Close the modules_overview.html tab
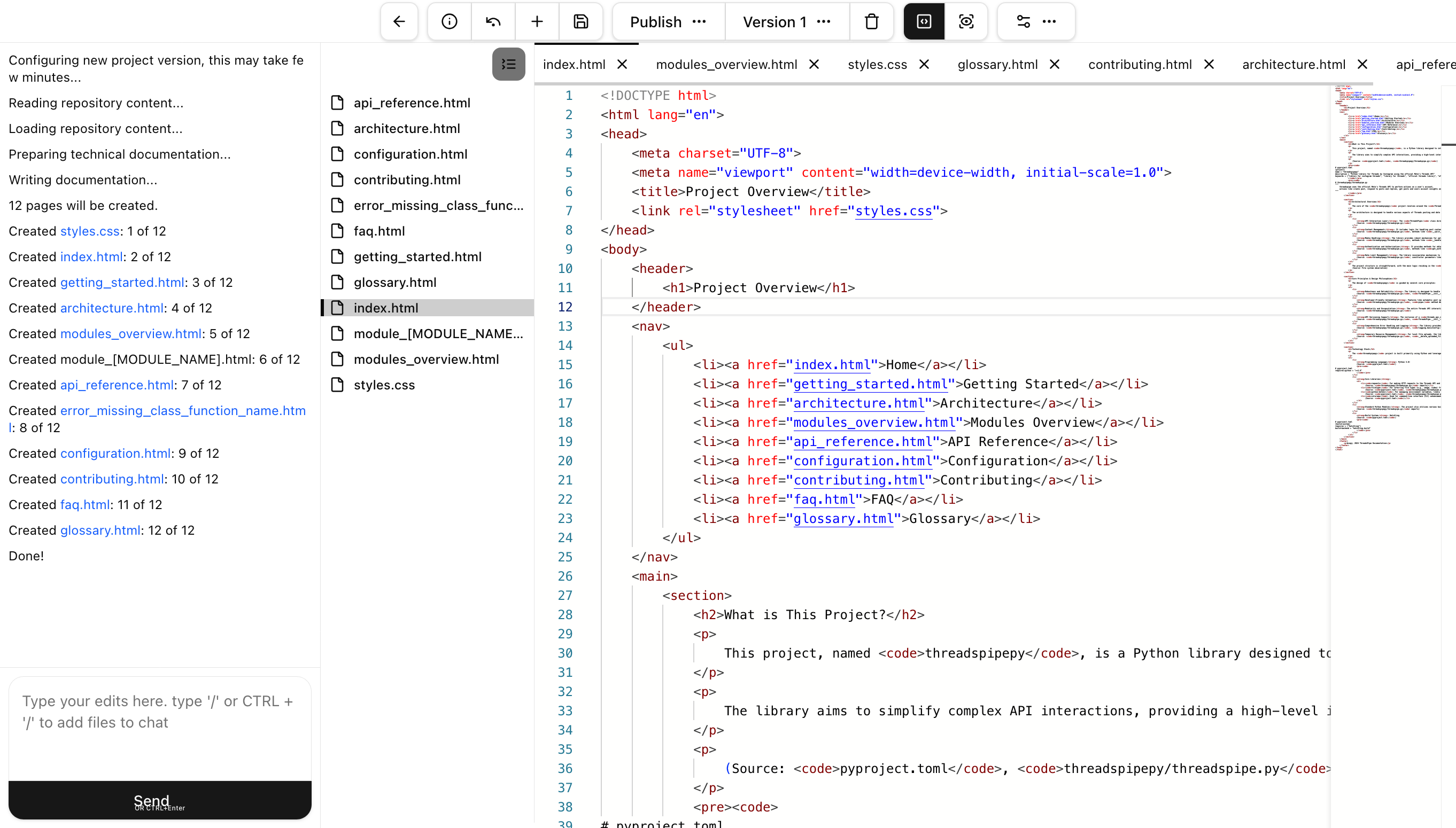 [x=814, y=64]
